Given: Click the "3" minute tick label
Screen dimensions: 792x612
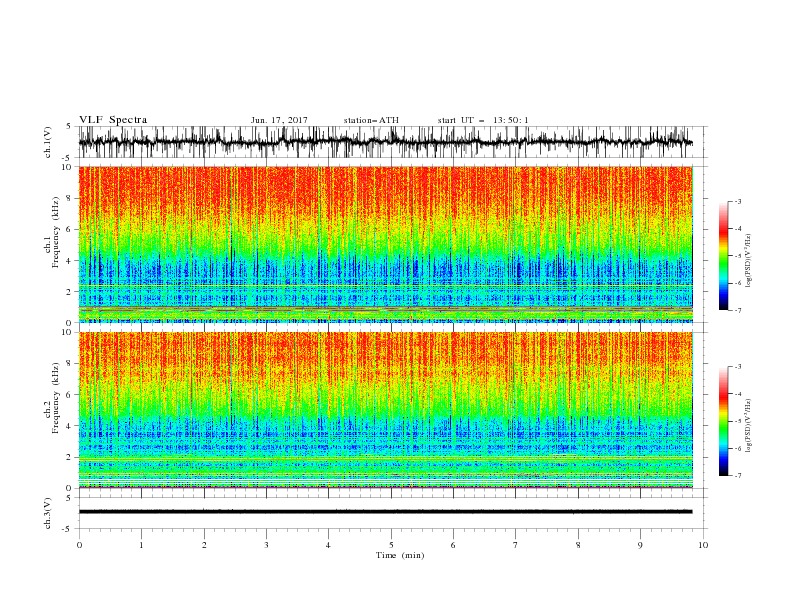Looking at the screenshot, I should click(266, 545).
